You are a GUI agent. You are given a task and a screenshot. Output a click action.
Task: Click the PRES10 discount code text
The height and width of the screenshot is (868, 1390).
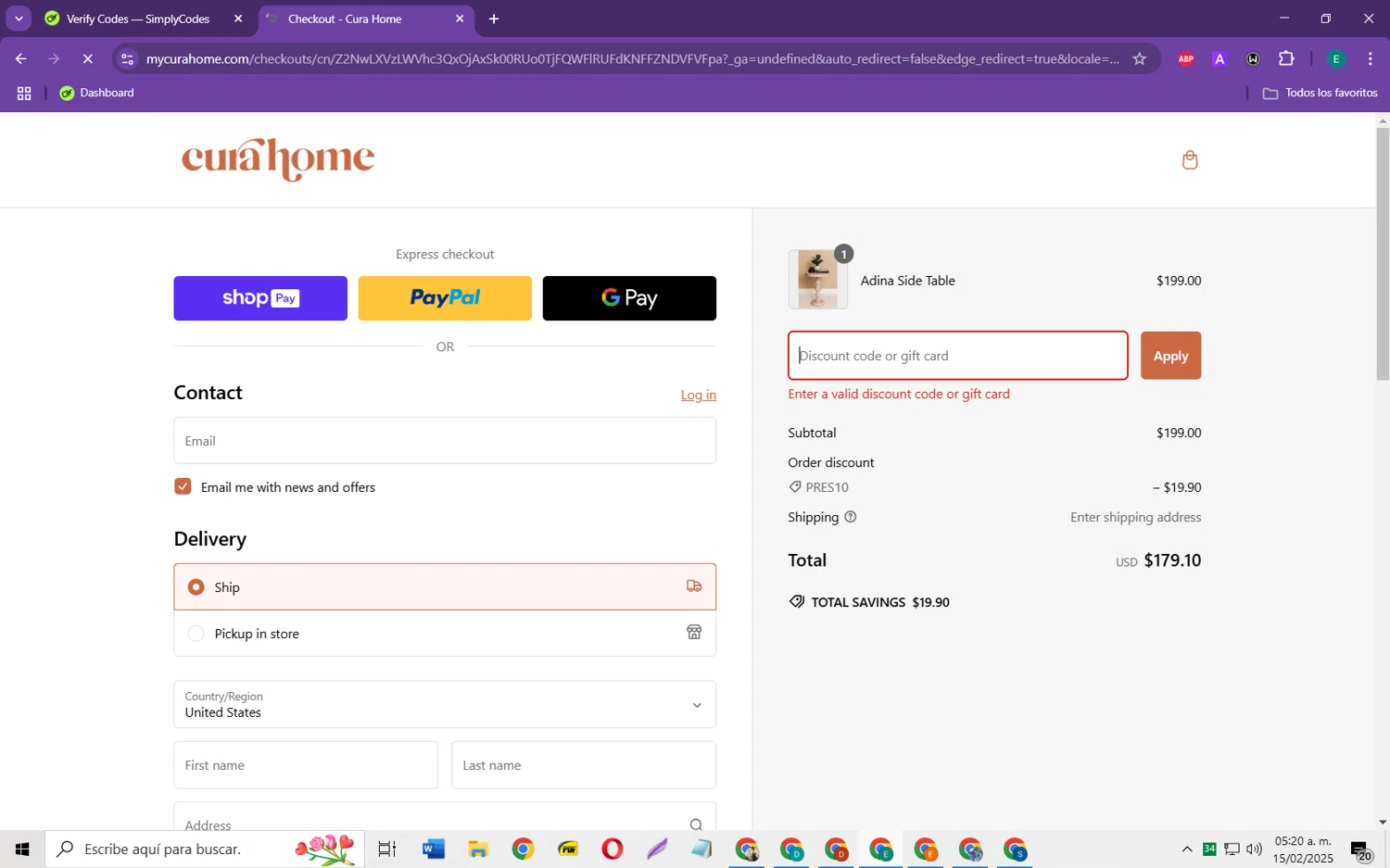point(827,487)
